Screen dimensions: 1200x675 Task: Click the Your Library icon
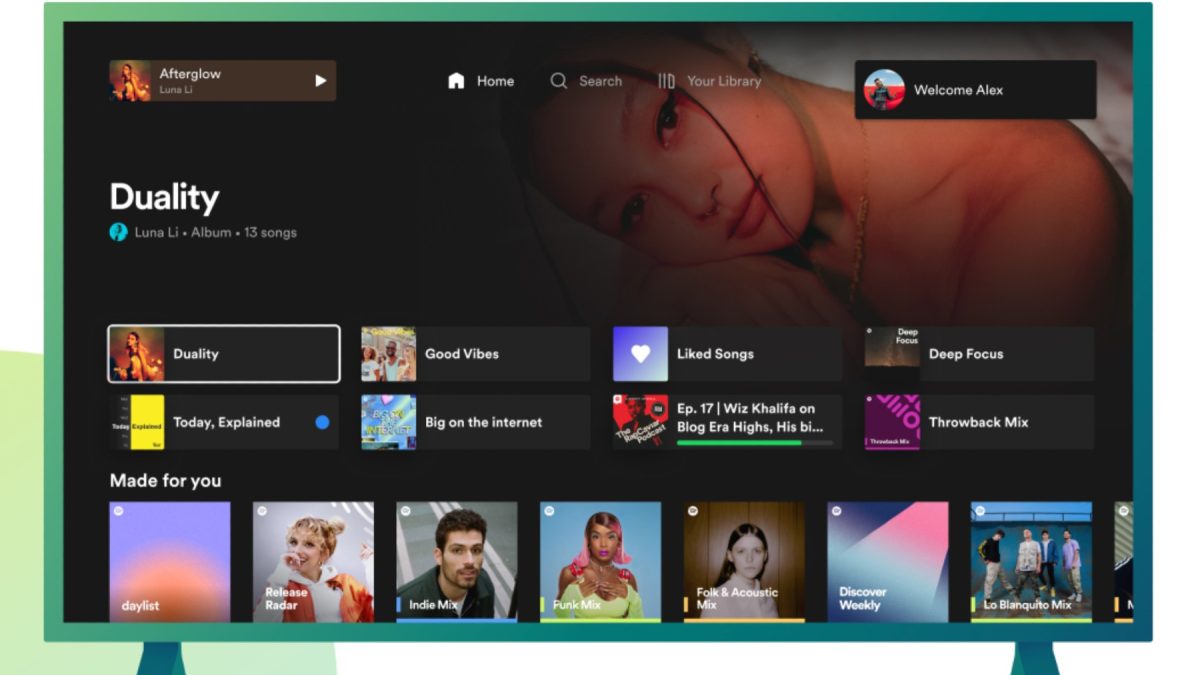pyautogui.click(x=667, y=81)
